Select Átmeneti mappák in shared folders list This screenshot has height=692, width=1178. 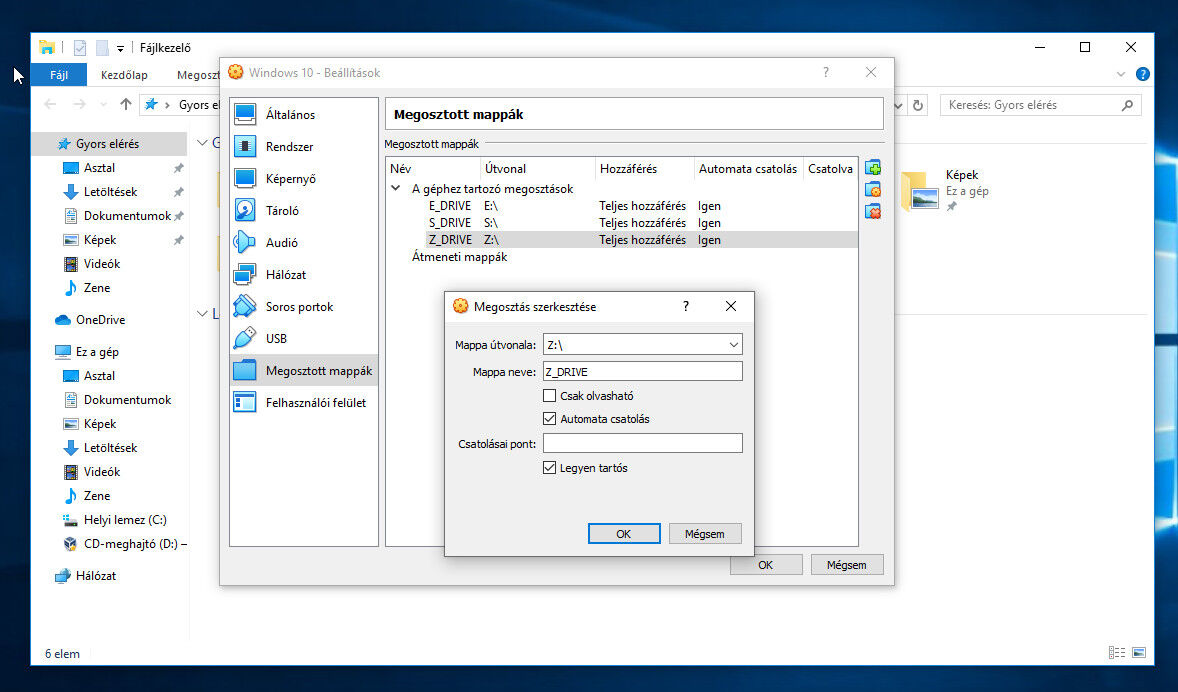(x=459, y=256)
